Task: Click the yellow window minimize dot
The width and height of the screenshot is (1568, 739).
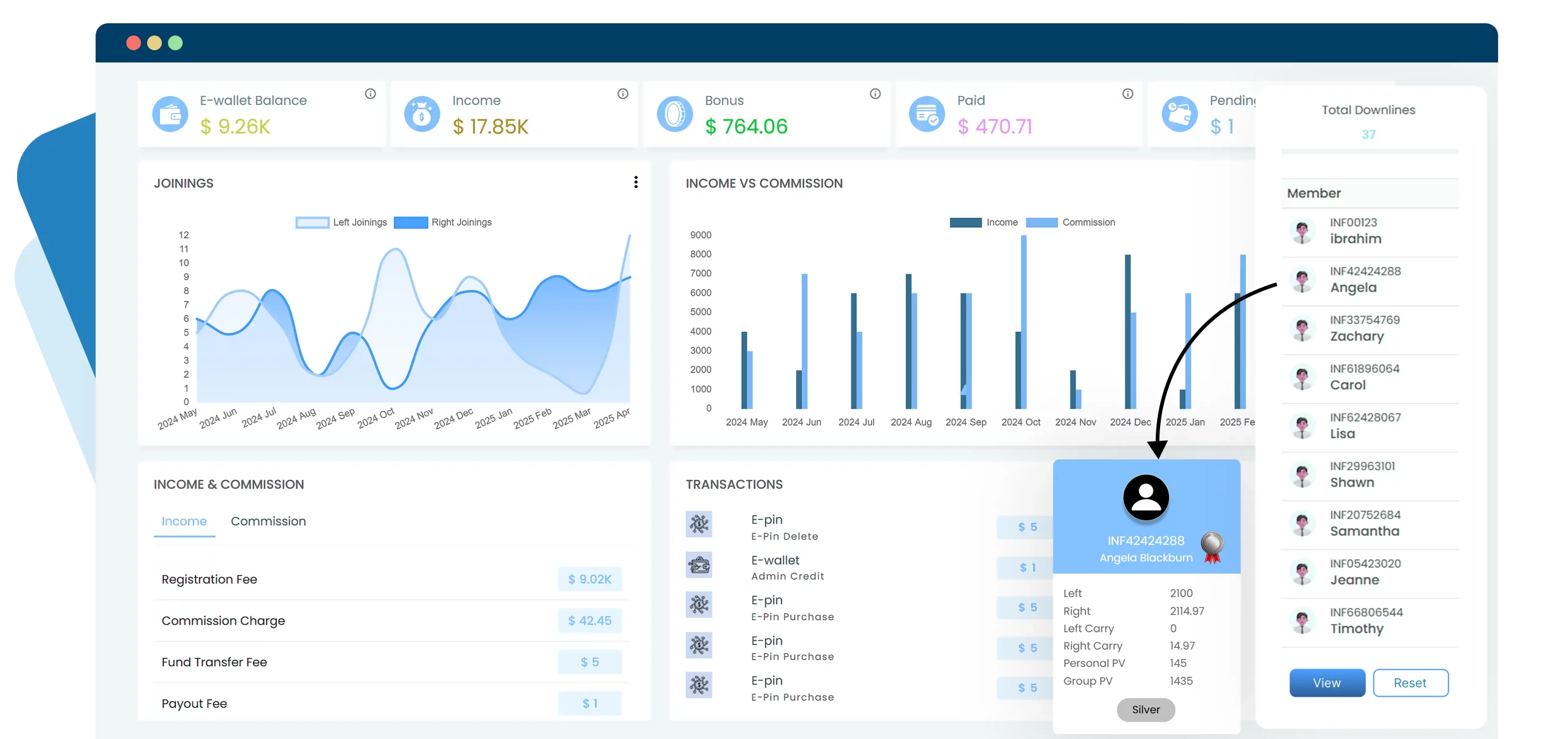Action: pyautogui.click(x=154, y=43)
